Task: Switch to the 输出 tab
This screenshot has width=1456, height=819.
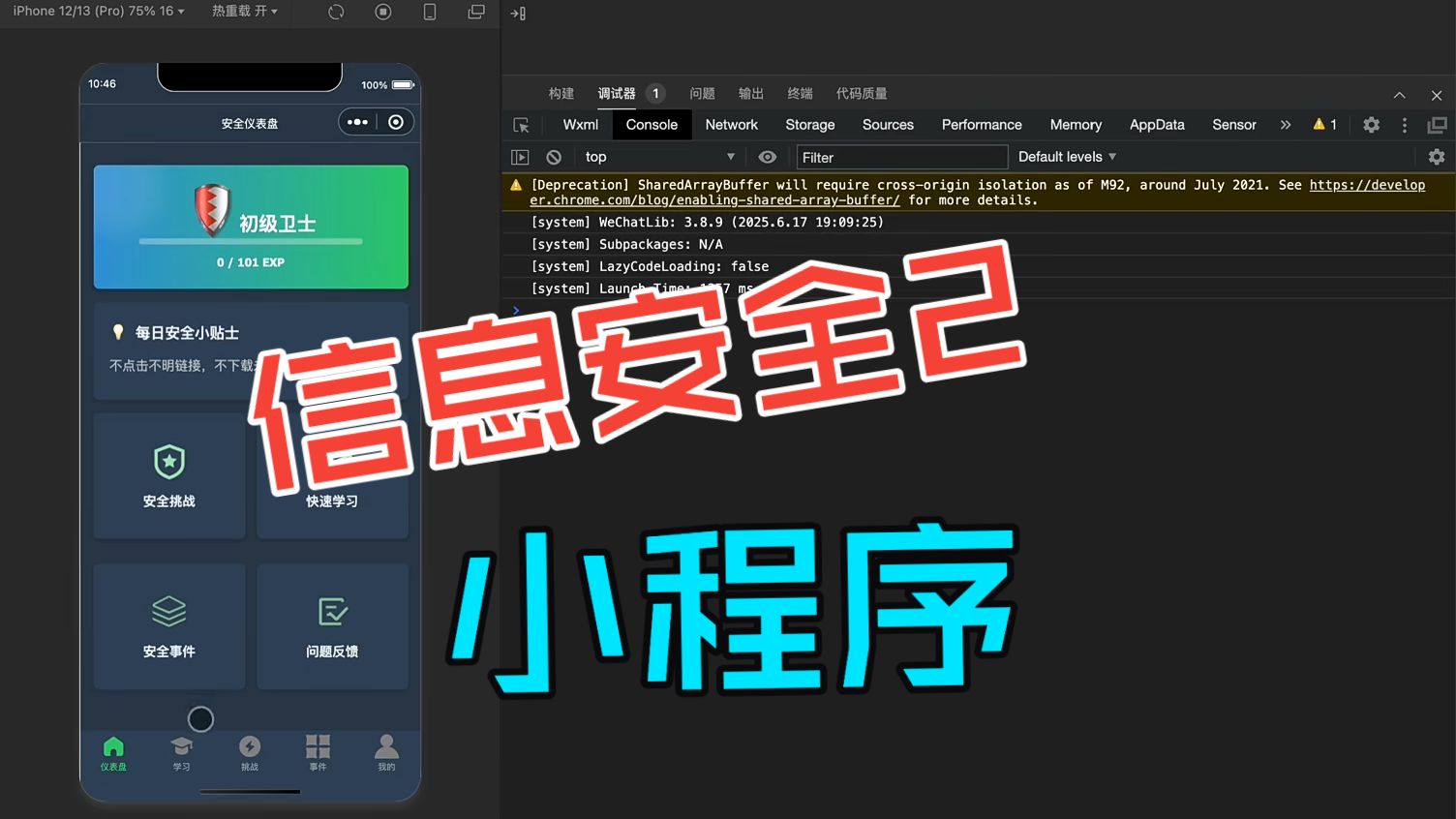Action: coord(751,94)
